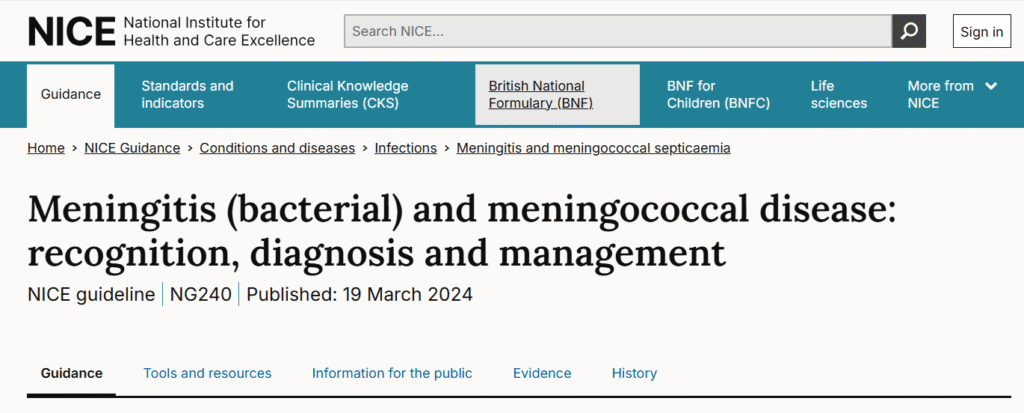Click into the Search NICE field
The image size is (1024, 413).
click(x=617, y=31)
